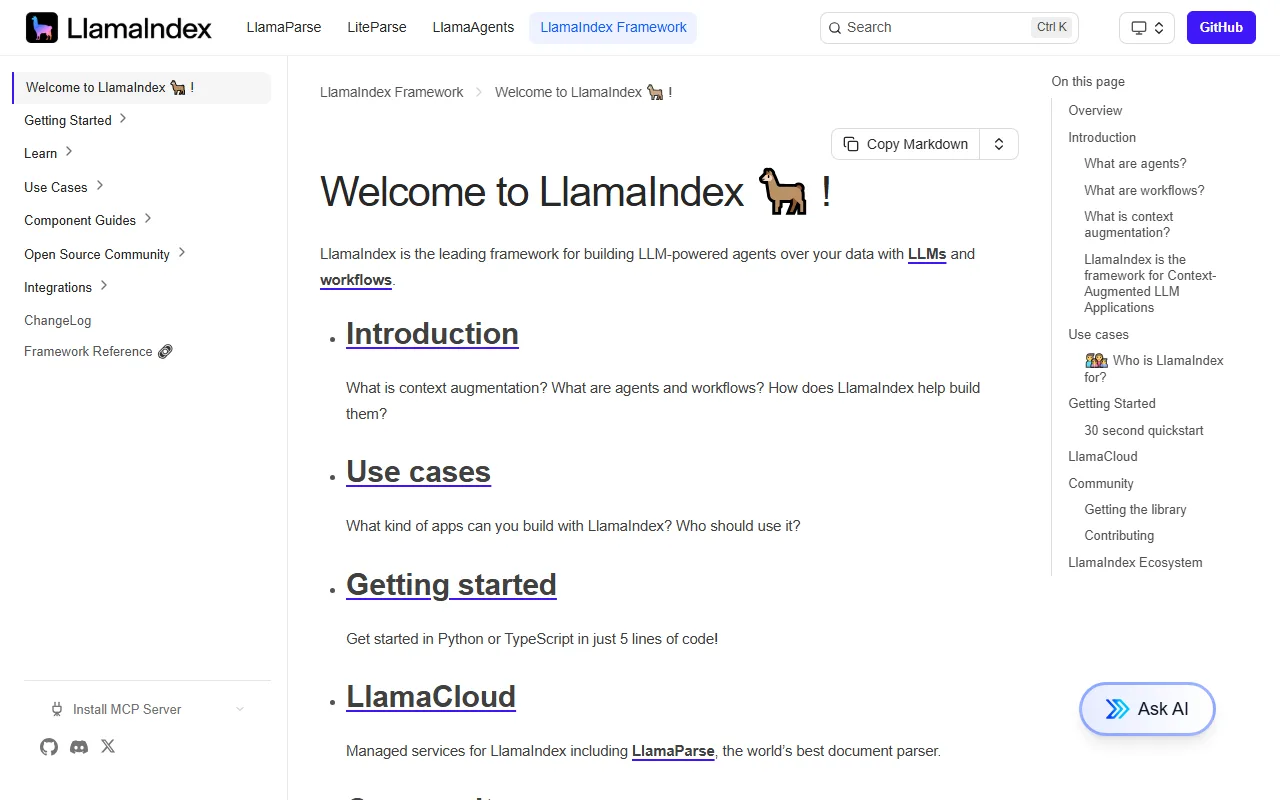The height and width of the screenshot is (800, 1280).
Task: Select the LlamaIndex Framework tab
Action: point(613,28)
